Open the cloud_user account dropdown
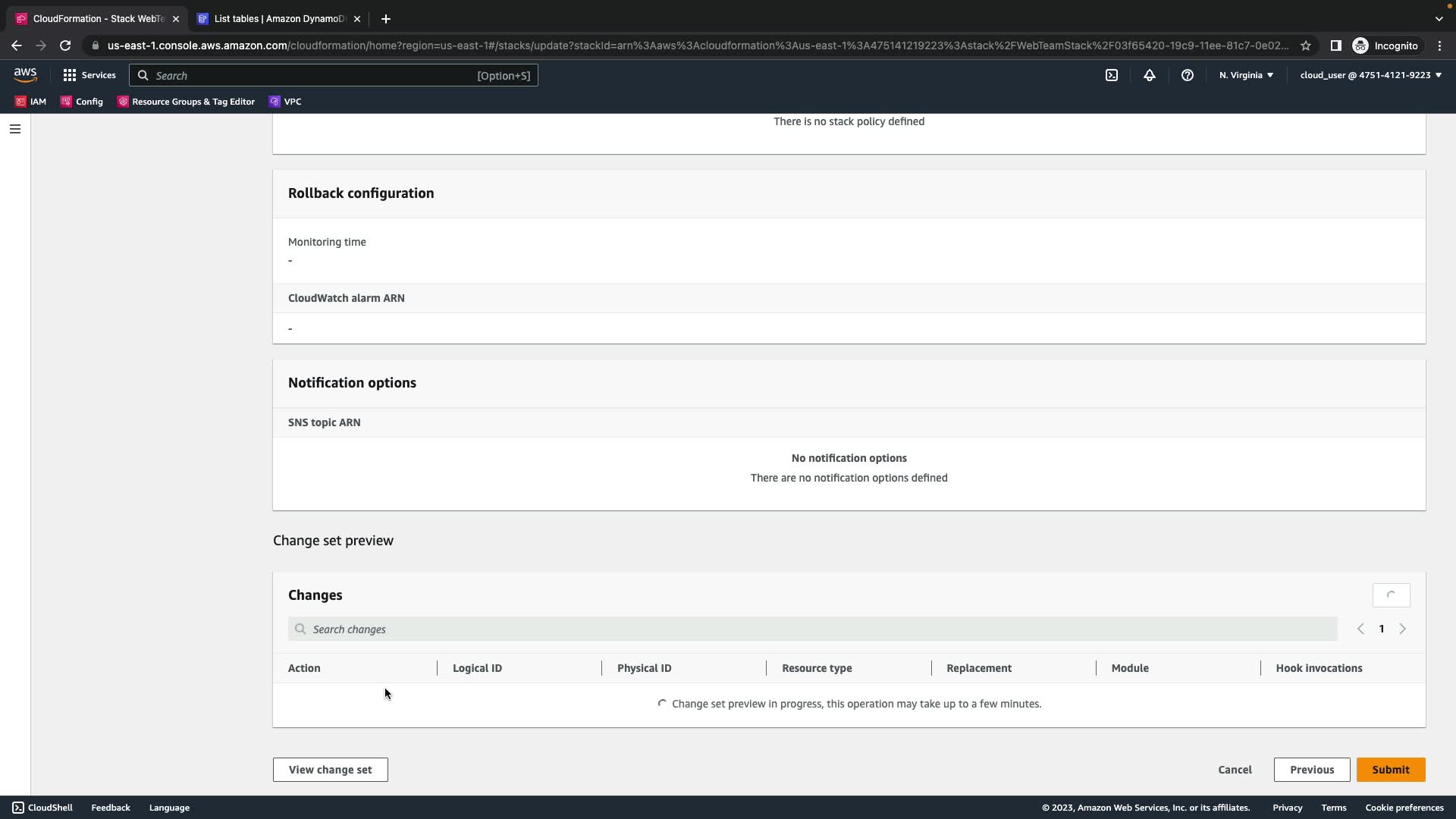 pyautogui.click(x=1370, y=75)
